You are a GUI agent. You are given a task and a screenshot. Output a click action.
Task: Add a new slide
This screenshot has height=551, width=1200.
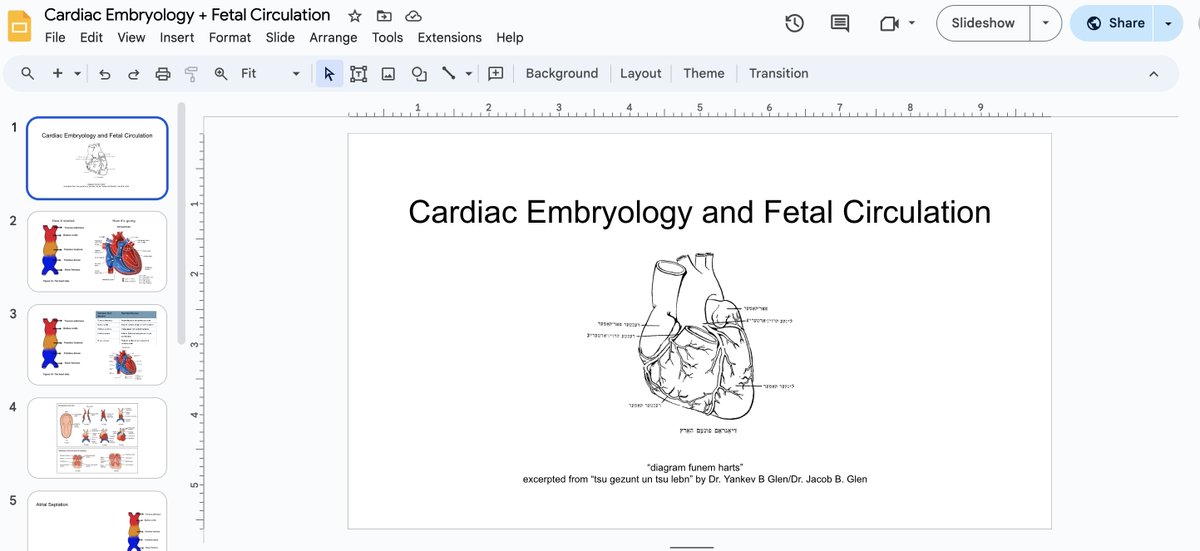coord(57,73)
